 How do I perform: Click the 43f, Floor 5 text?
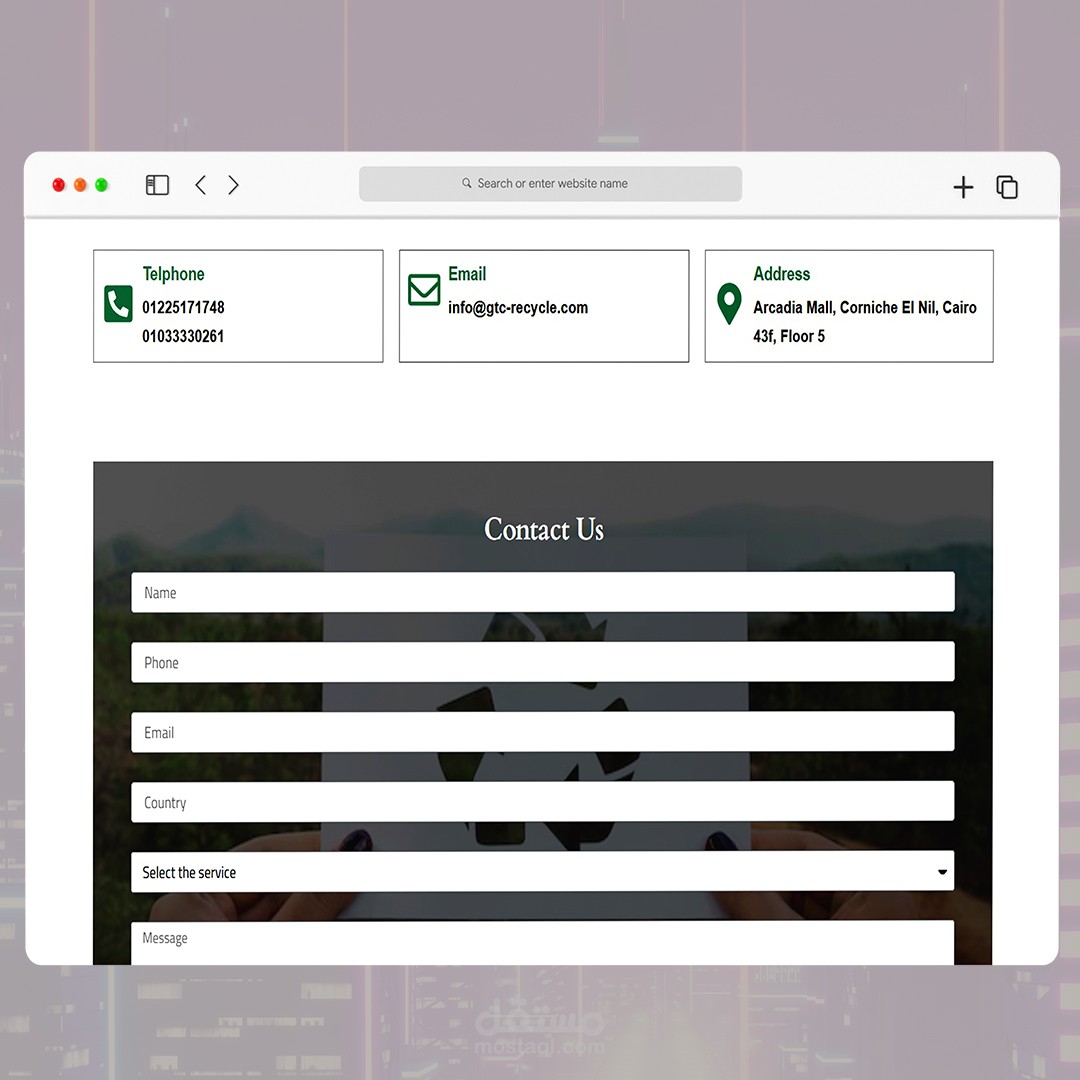tap(789, 336)
